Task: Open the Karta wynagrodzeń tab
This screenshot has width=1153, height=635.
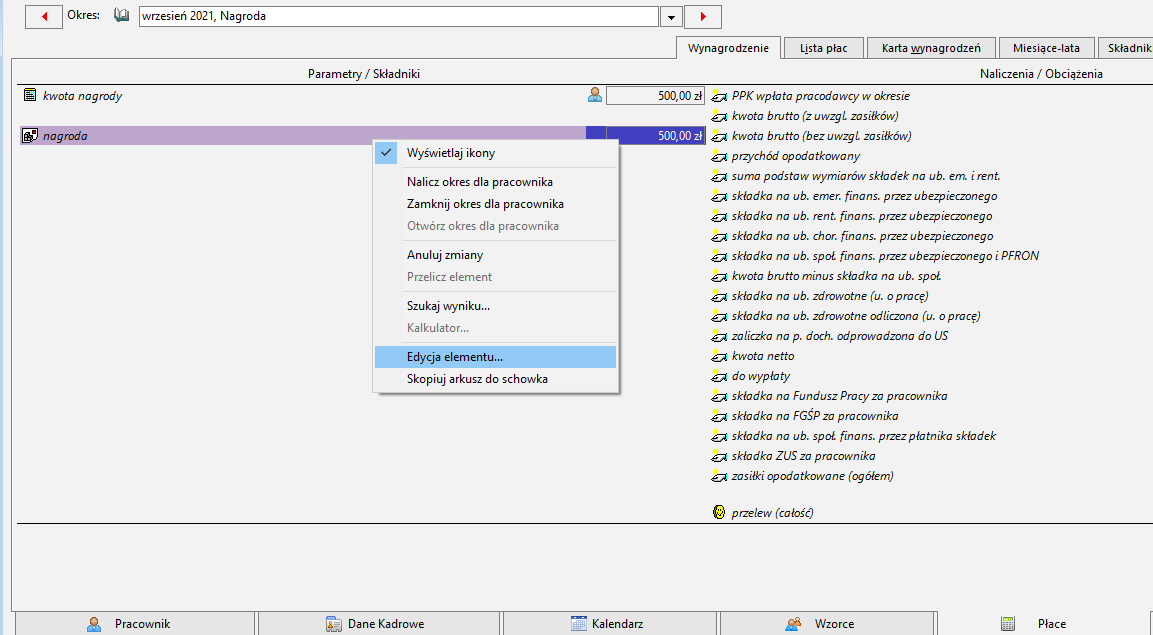Action: tap(931, 48)
